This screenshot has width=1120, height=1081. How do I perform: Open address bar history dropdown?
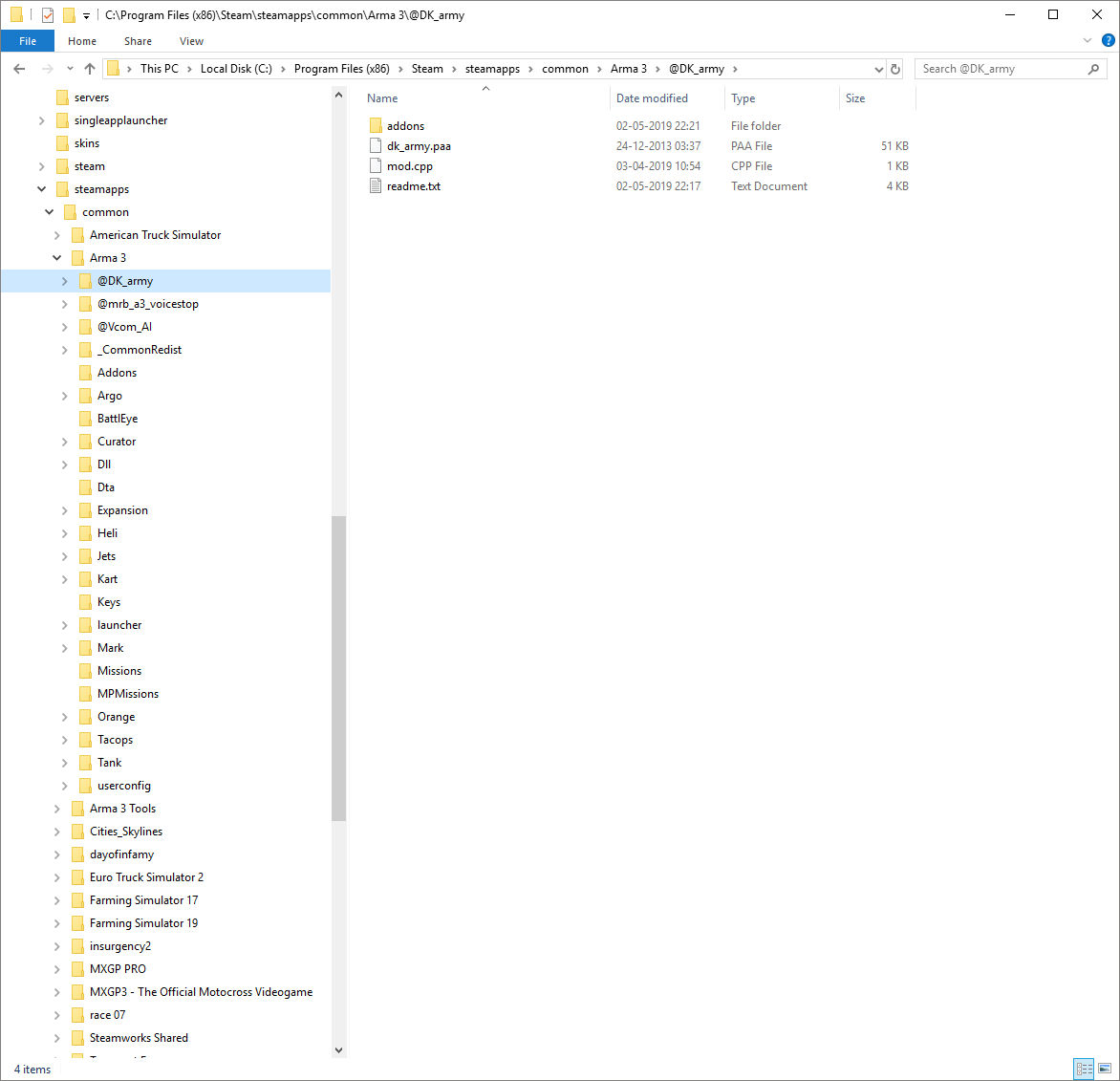pos(878,69)
